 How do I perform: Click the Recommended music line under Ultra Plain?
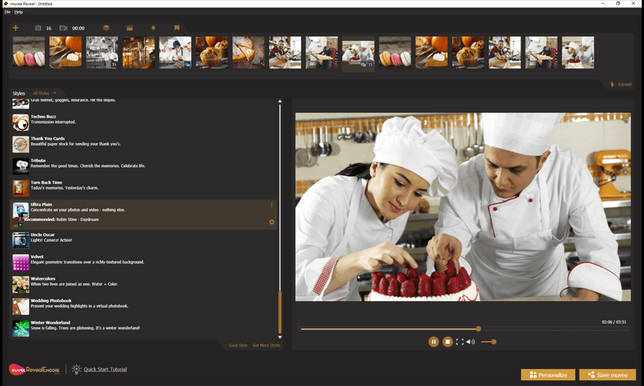click(x=62, y=220)
